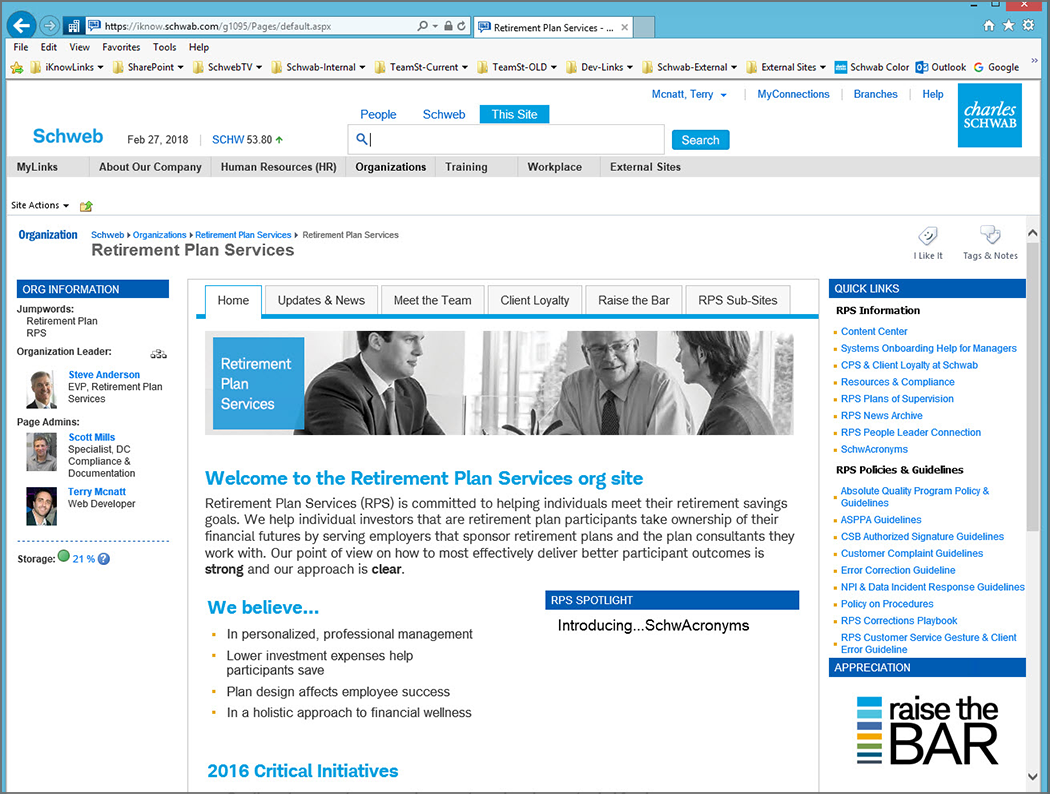Open the Content Center quick link
The image size is (1050, 794).
pos(874,331)
